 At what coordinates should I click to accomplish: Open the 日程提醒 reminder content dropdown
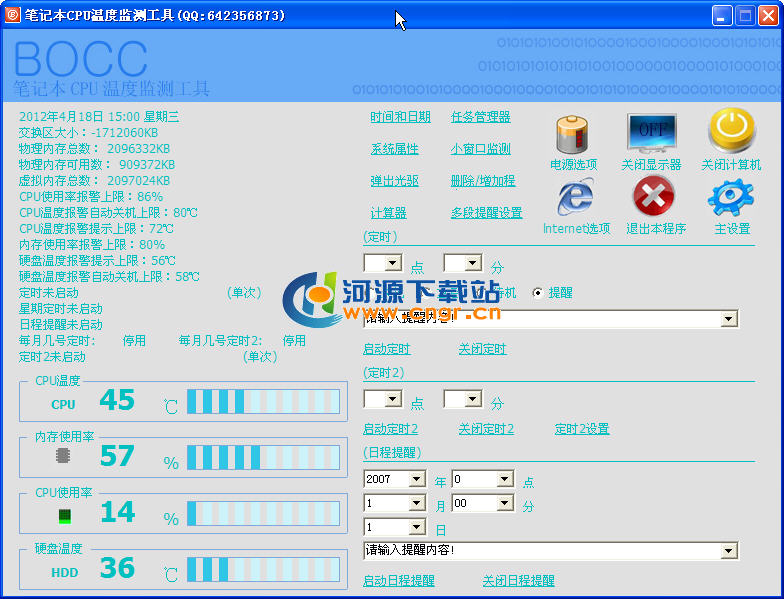point(728,551)
